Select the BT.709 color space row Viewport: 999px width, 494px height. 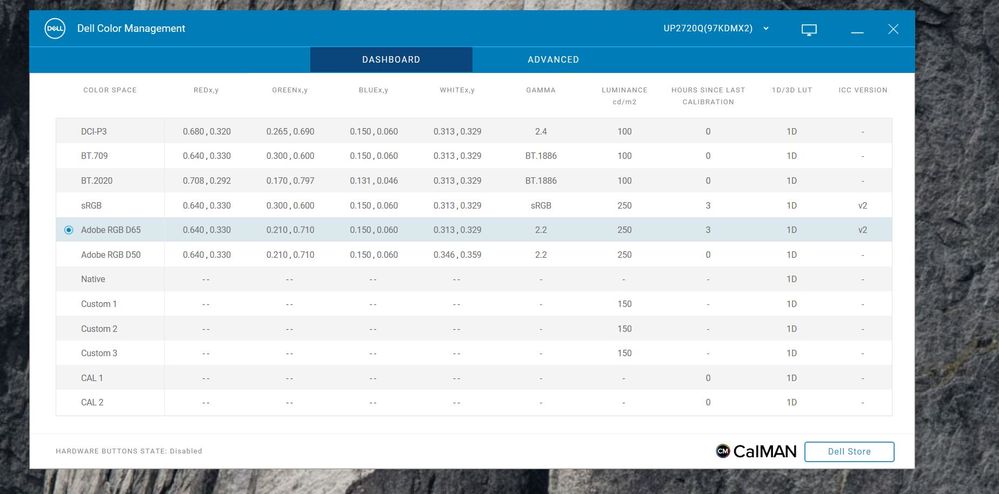tap(474, 156)
